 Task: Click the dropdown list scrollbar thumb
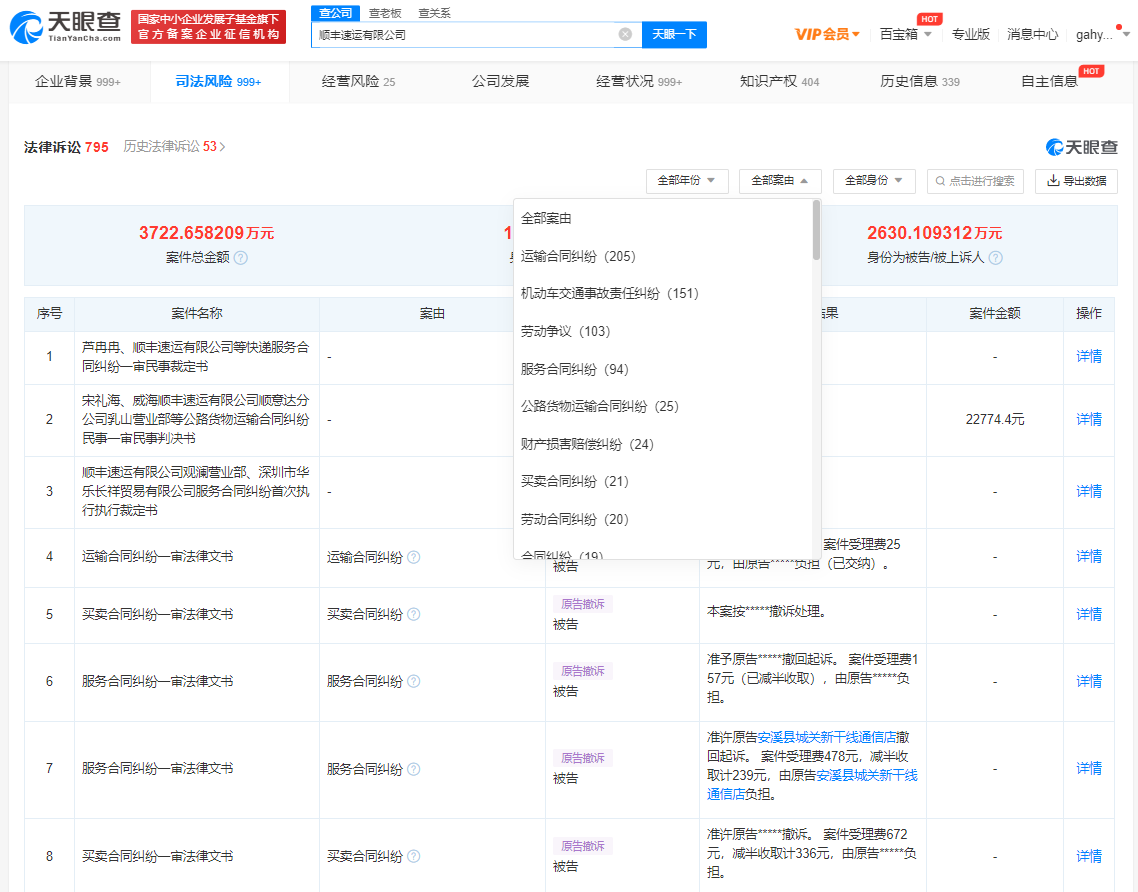[x=816, y=229]
